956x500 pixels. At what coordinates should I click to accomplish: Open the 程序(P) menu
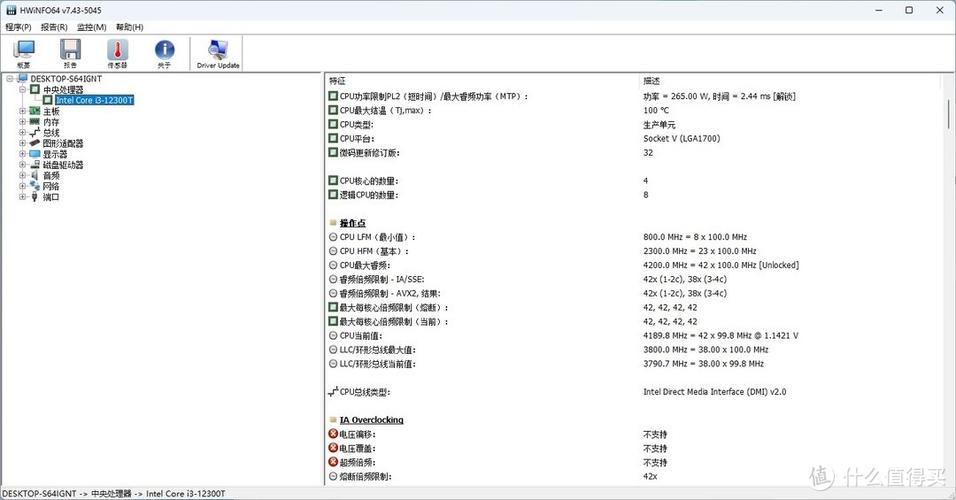18,27
